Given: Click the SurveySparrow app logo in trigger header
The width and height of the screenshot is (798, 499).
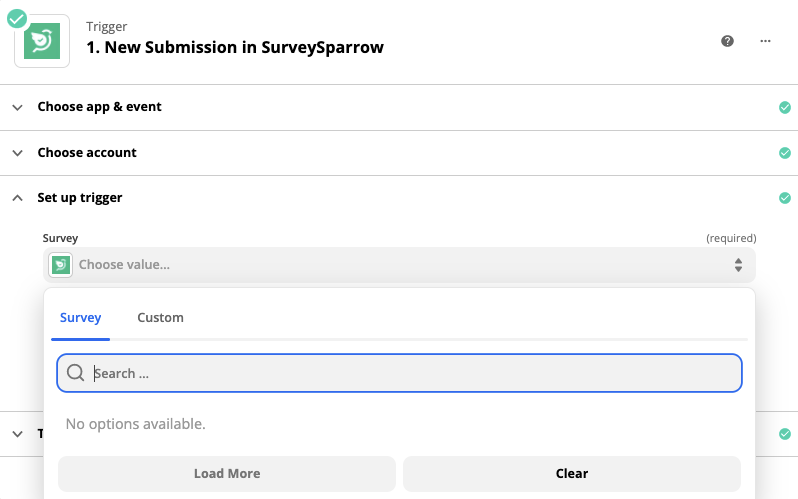Looking at the screenshot, I should (42, 41).
